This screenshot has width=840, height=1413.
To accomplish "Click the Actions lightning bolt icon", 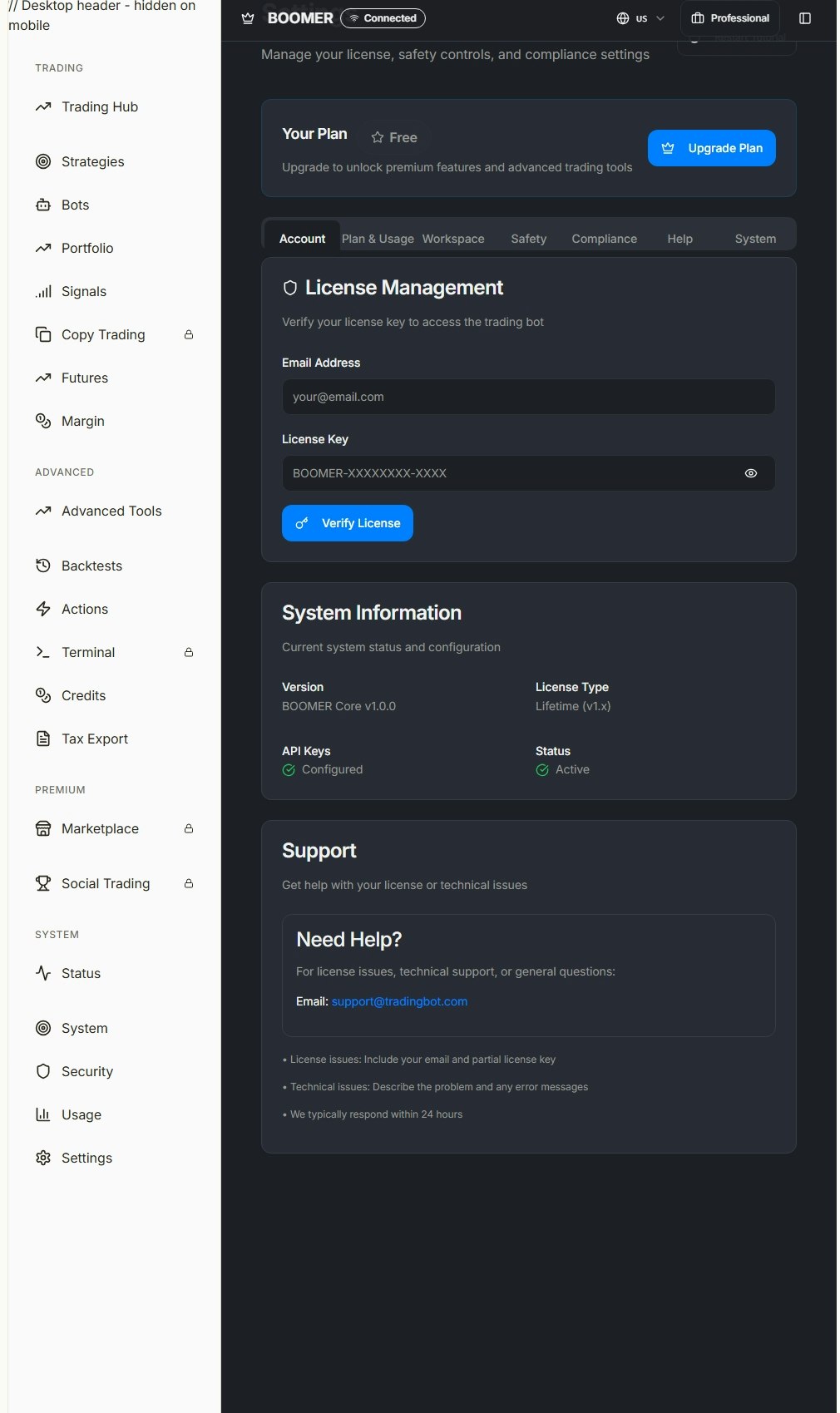I will coord(43,609).
